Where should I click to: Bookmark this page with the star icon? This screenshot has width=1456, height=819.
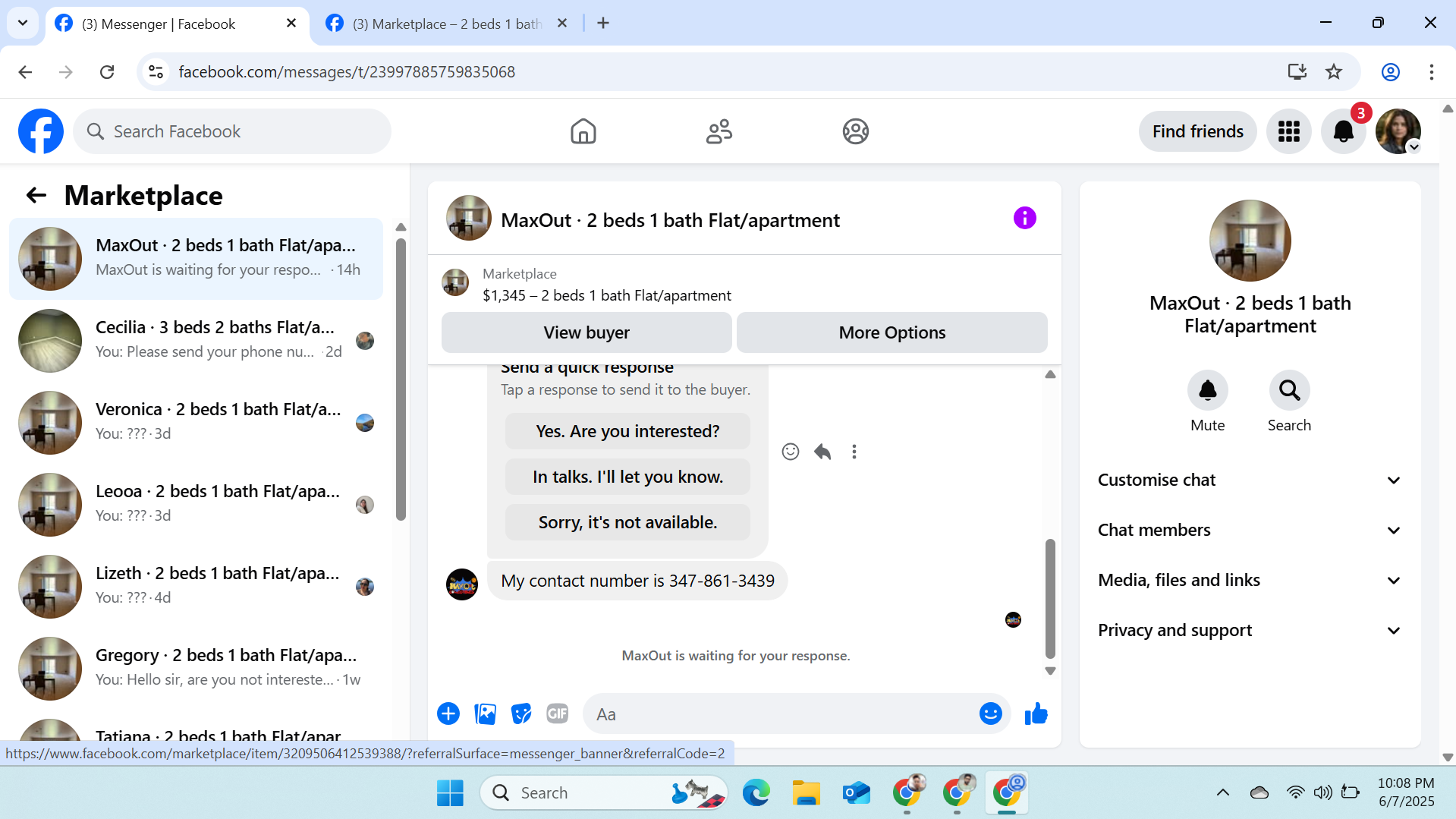coord(1334,72)
